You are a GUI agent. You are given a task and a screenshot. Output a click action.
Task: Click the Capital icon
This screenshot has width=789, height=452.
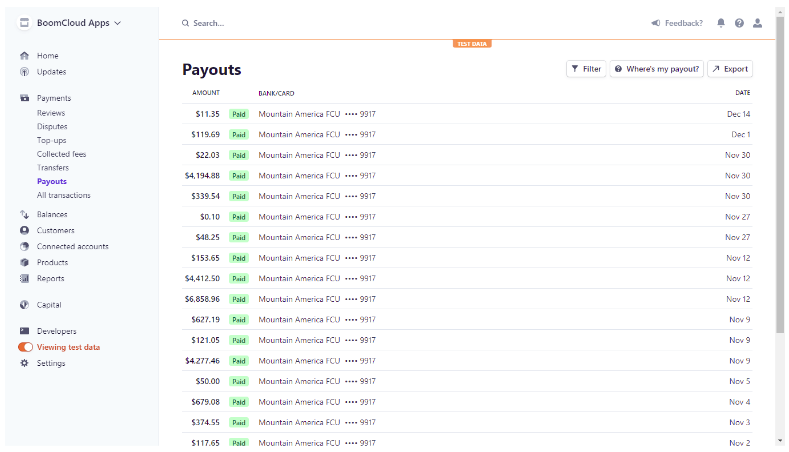point(24,305)
